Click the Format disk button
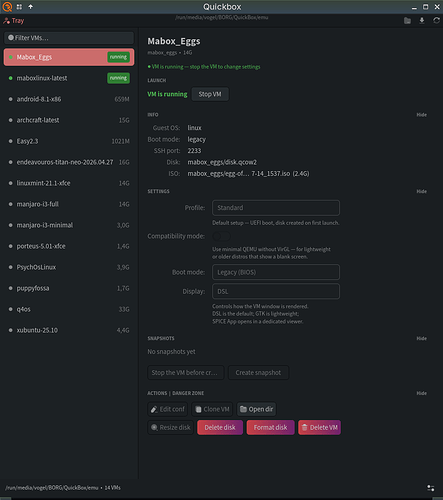 click(x=270, y=427)
